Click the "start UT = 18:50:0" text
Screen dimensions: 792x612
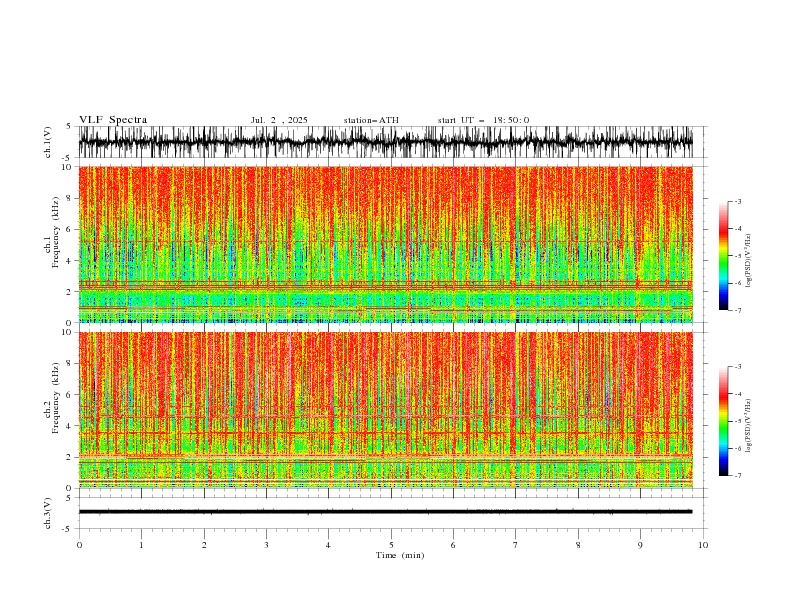click(483, 120)
